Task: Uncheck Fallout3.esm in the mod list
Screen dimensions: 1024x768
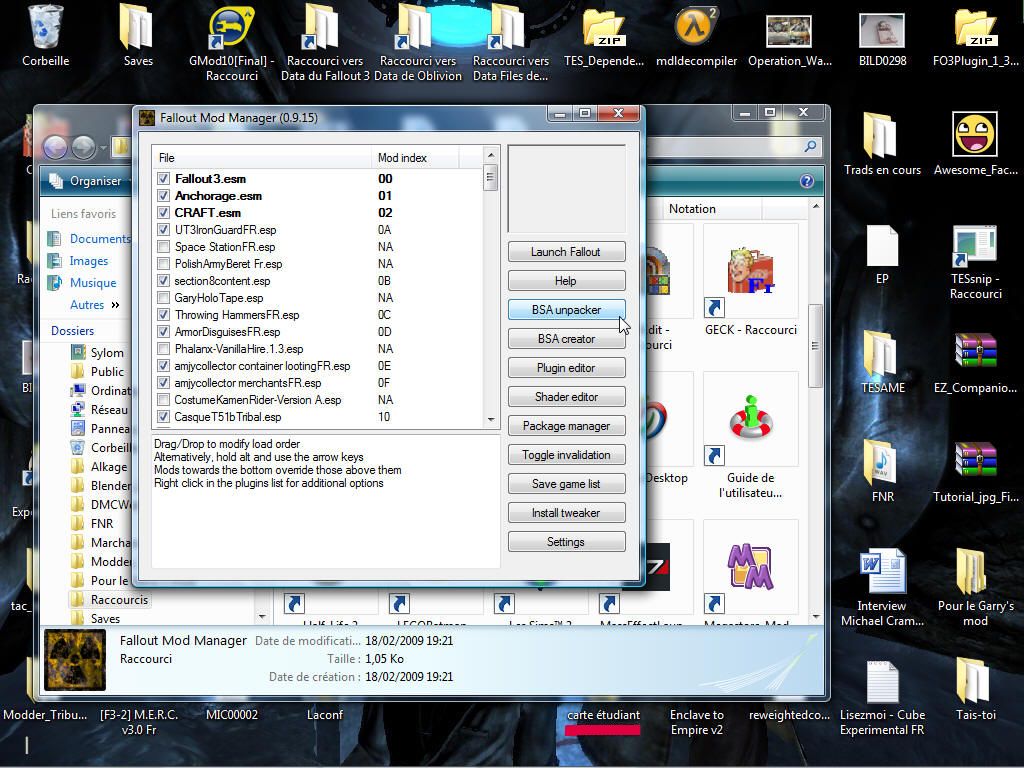Action: click(x=163, y=178)
